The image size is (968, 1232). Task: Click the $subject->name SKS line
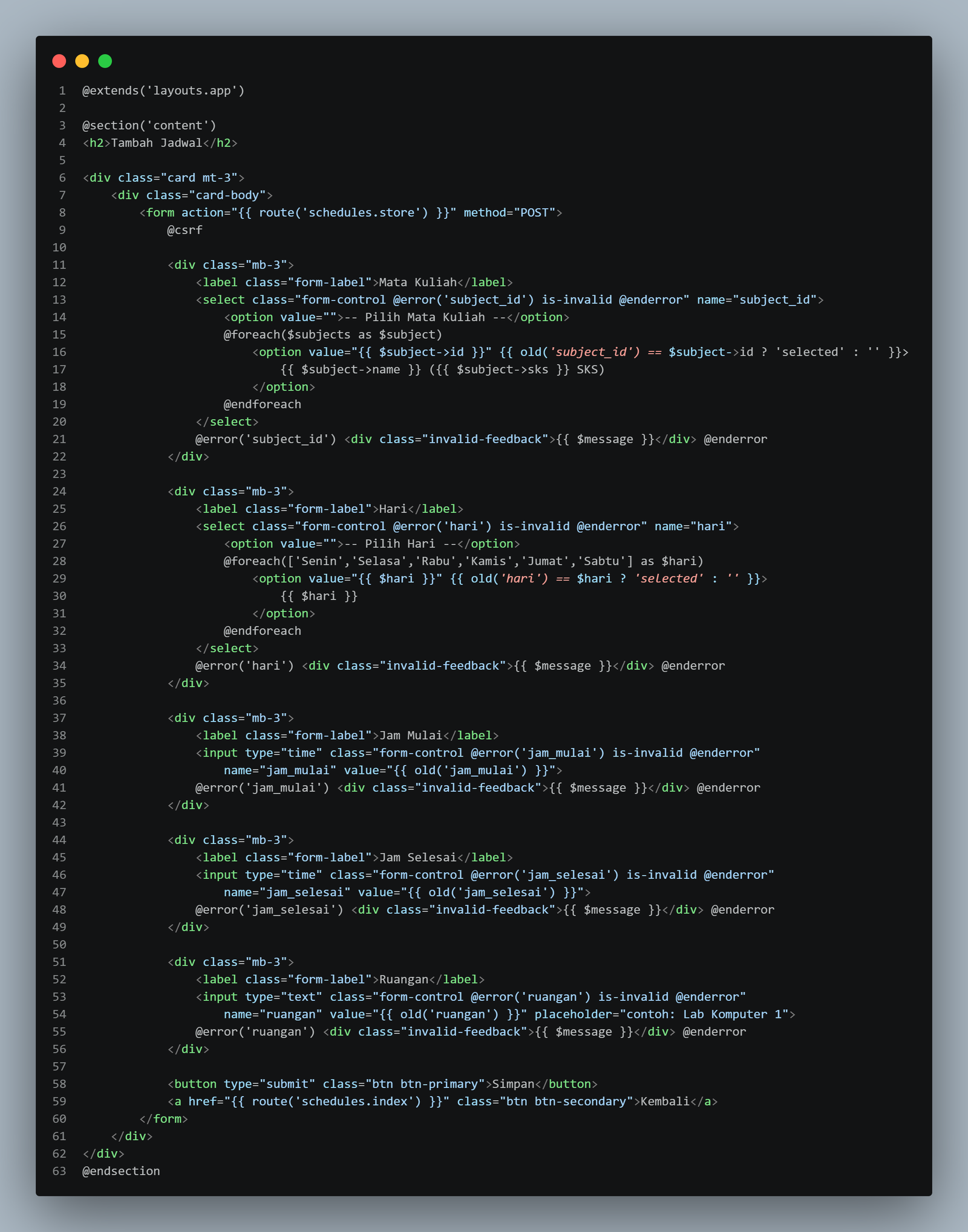[x=443, y=370]
